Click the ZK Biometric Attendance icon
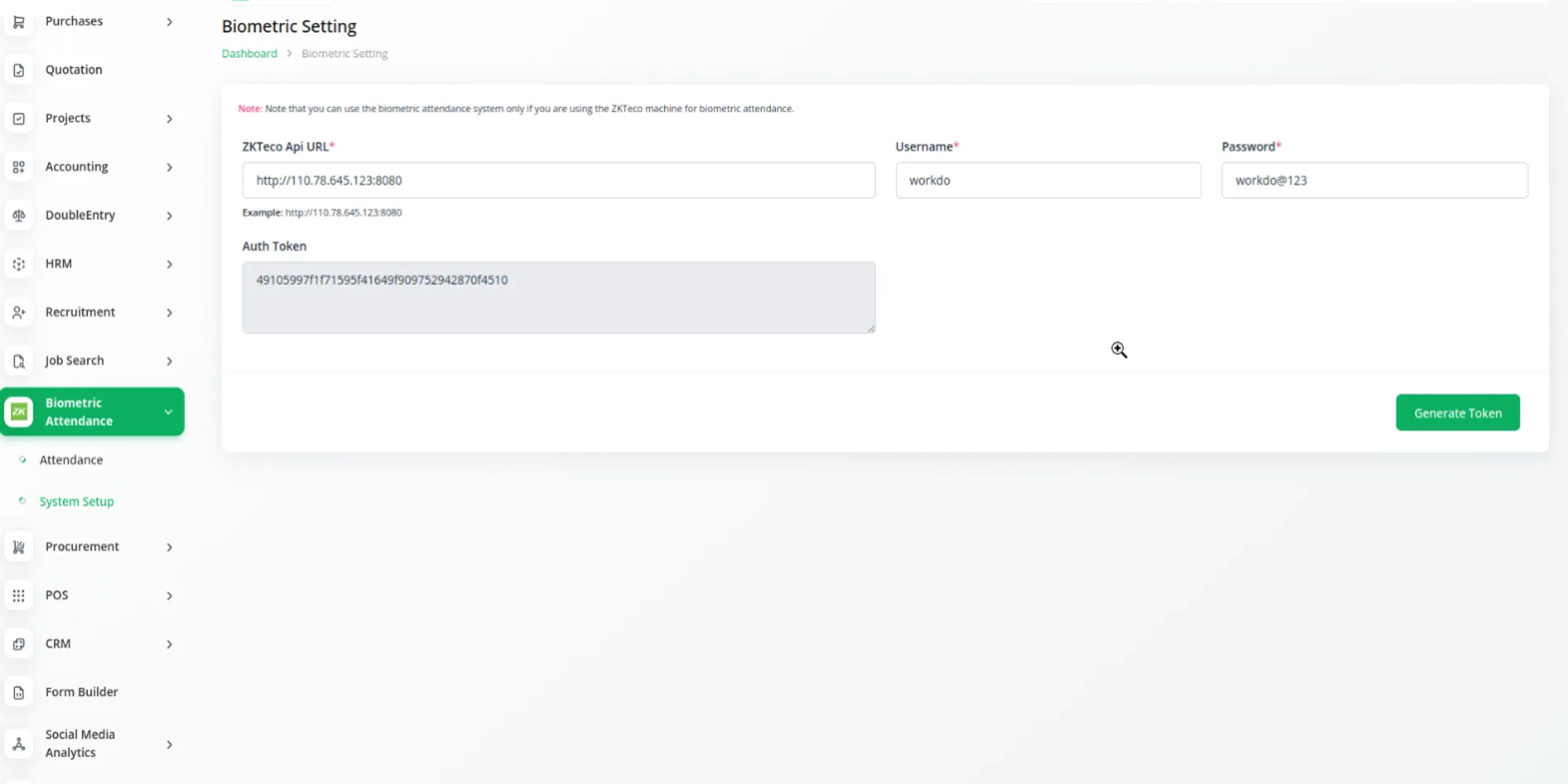The height and width of the screenshot is (784, 1568). click(x=20, y=411)
